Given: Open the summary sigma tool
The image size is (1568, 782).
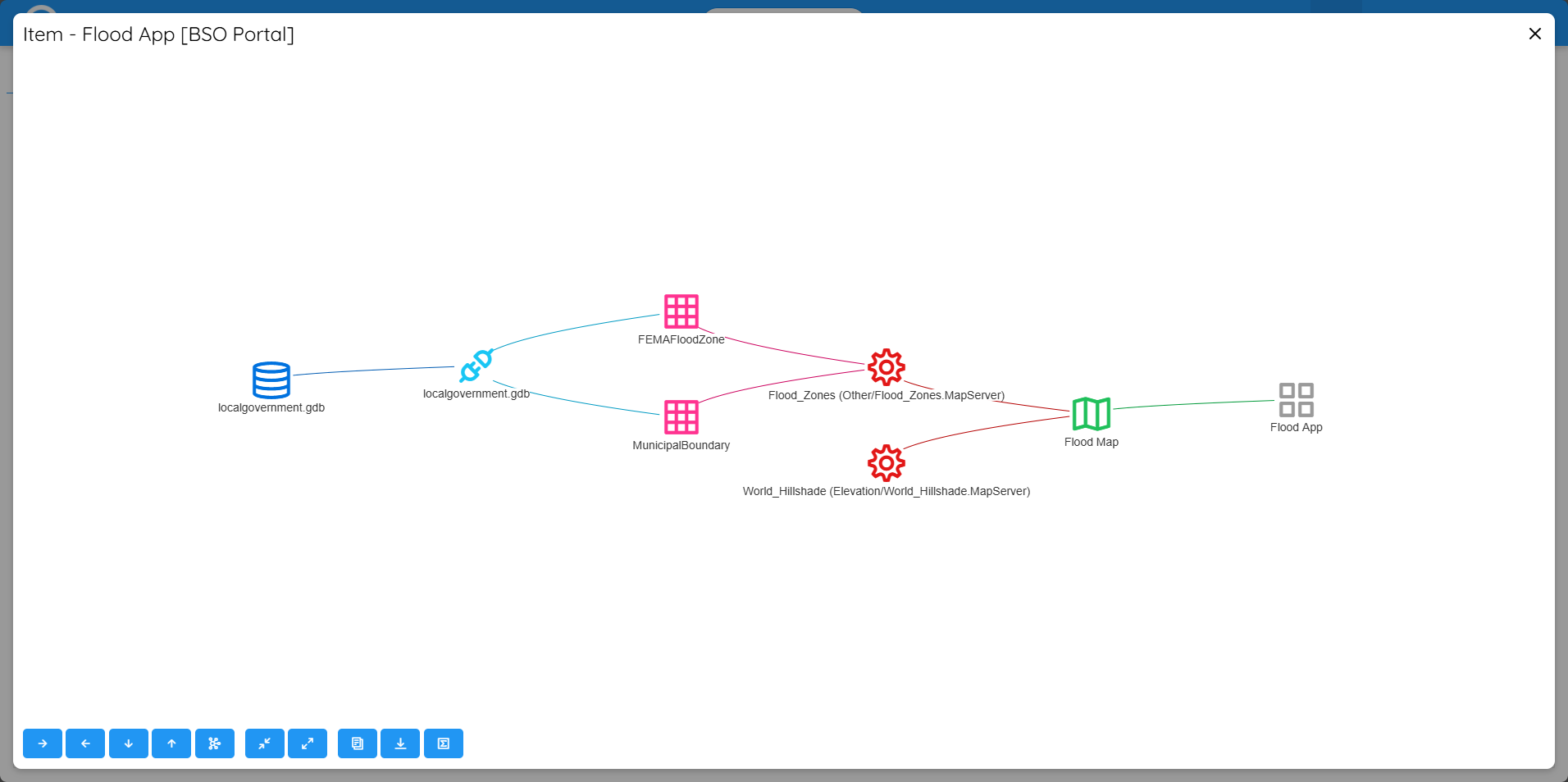Looking at the screenshot, I should [444, 743].
